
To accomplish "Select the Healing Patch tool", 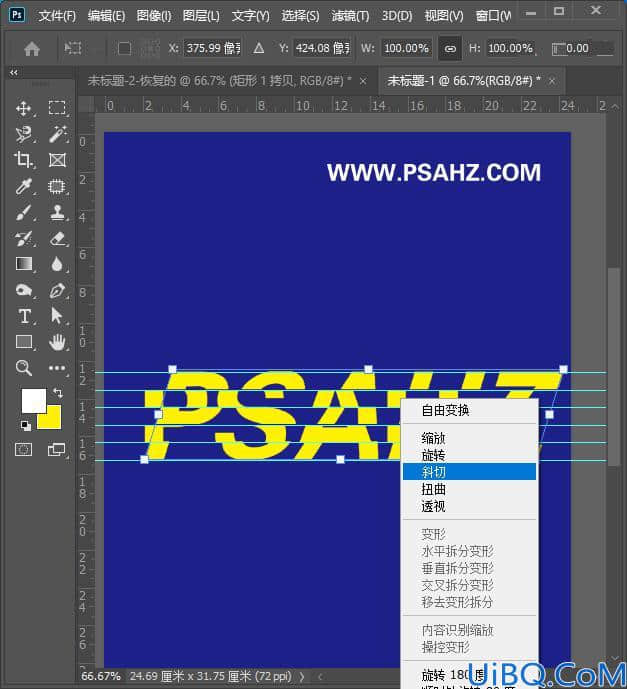I will (57, 186).
